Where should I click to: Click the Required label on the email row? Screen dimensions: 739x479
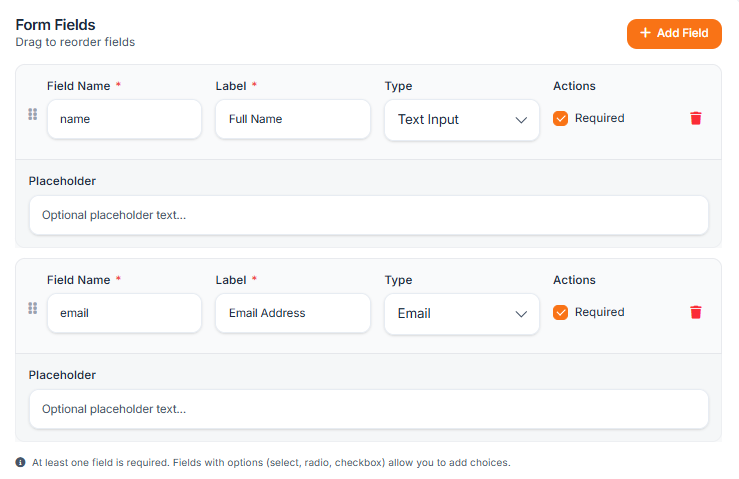tap(599, 312)
